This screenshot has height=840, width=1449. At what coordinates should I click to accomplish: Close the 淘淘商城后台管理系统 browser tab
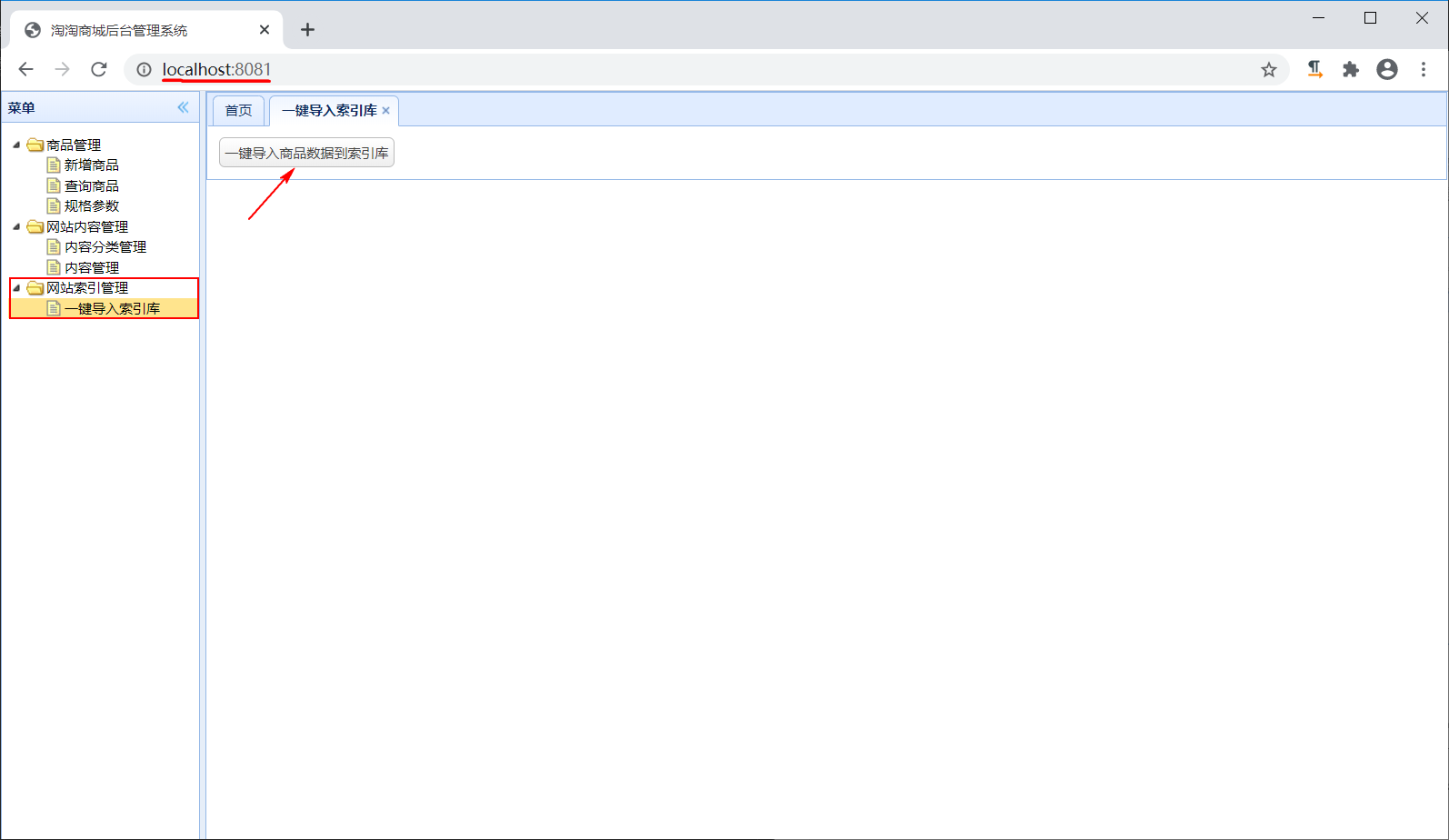pyautogui.click(x=265, y=30)
